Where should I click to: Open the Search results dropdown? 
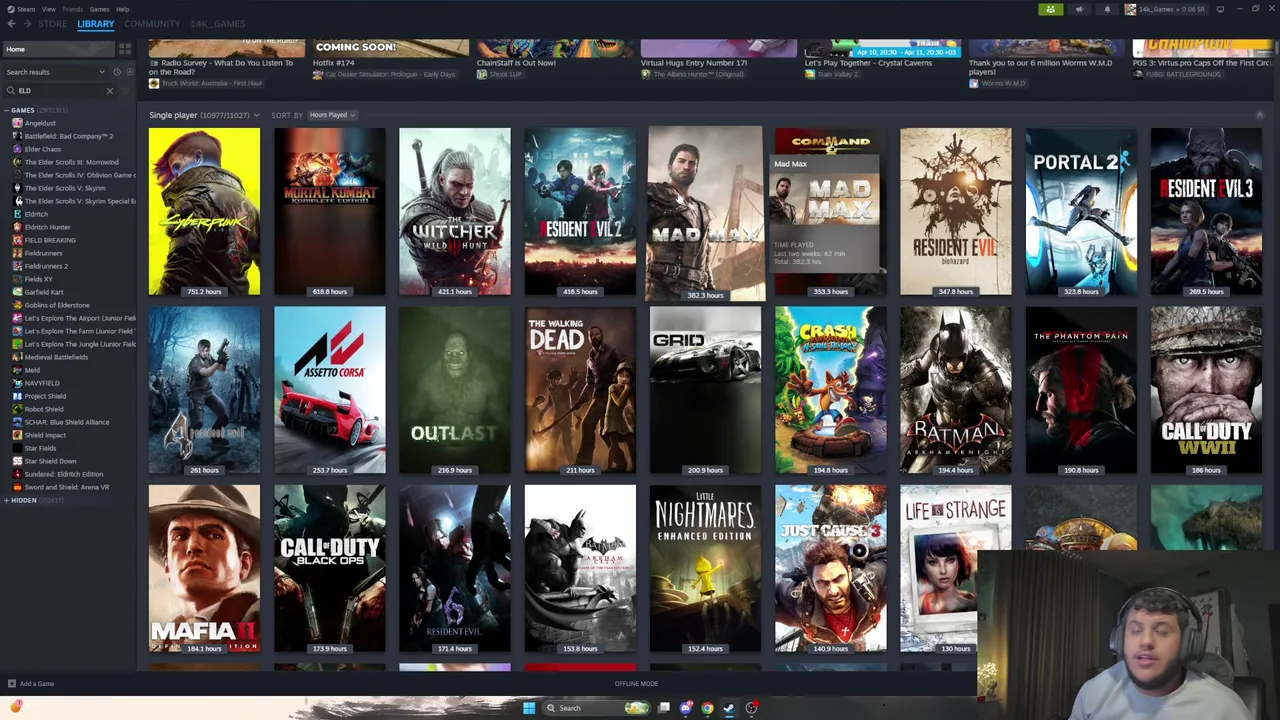54,72
